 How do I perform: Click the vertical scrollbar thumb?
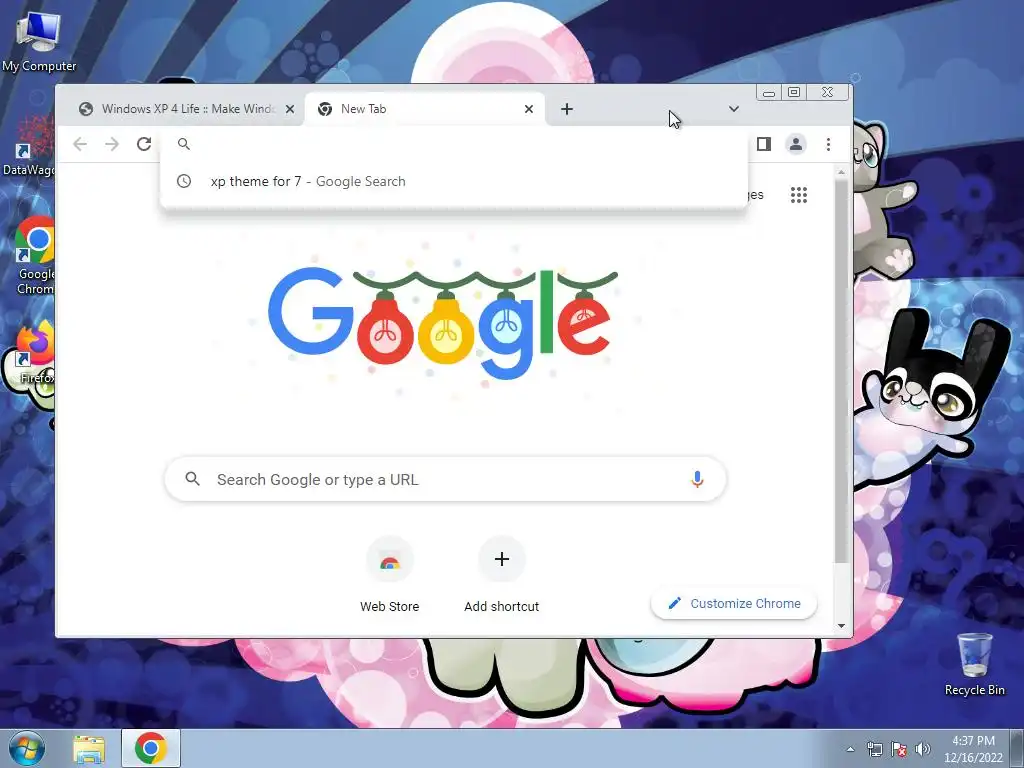click(x=841, y=370)
